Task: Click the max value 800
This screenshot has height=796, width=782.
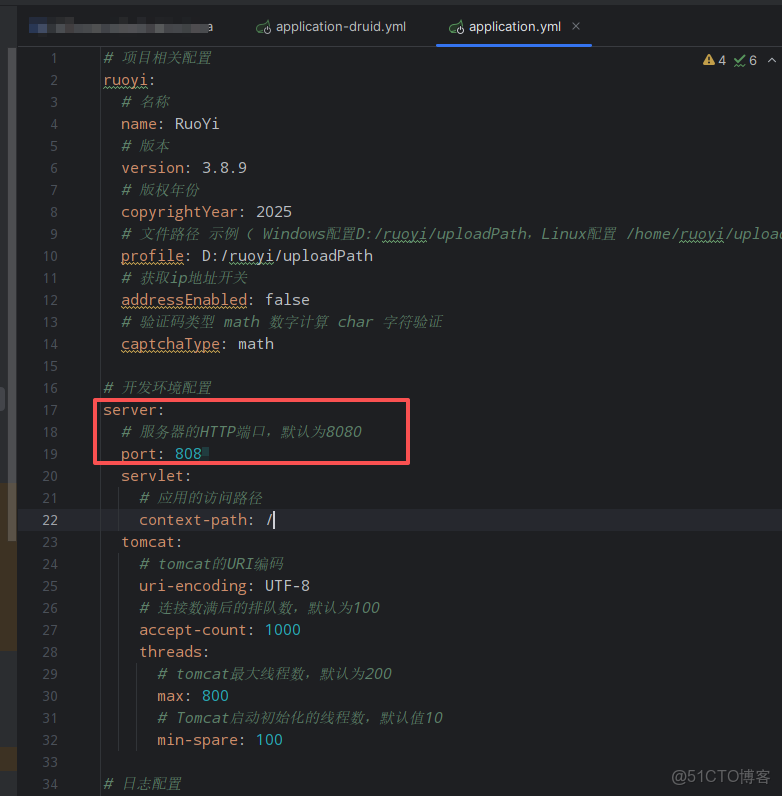Action: click(x=215, y=696)
